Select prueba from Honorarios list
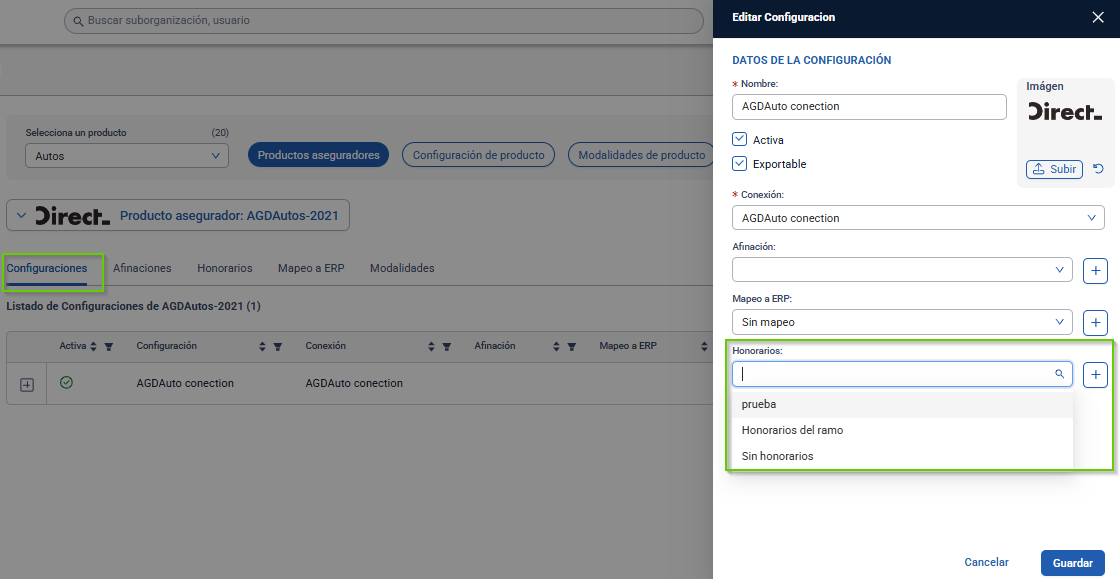Image resolution: width=1120 pixels, height=579 pixels. pos(902,404)
